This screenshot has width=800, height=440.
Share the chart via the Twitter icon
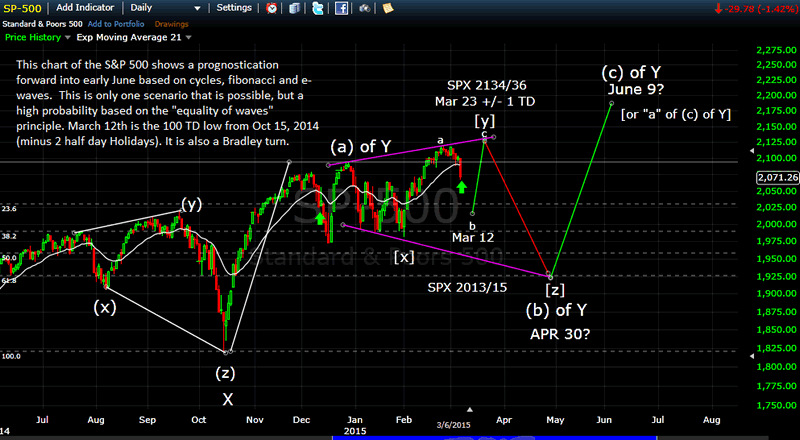point(318,8)
